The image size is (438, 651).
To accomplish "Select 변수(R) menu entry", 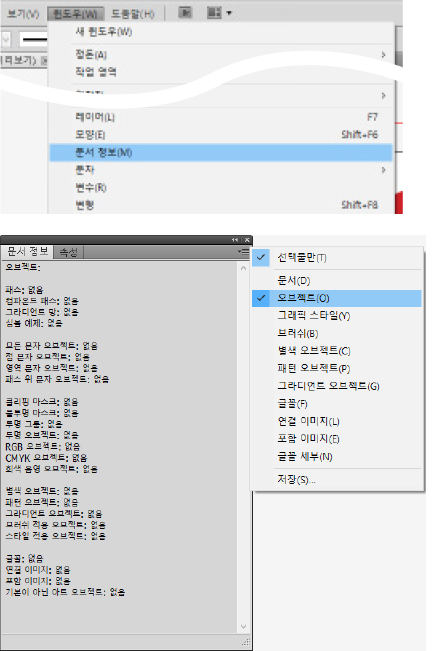I will coord(220,188).
